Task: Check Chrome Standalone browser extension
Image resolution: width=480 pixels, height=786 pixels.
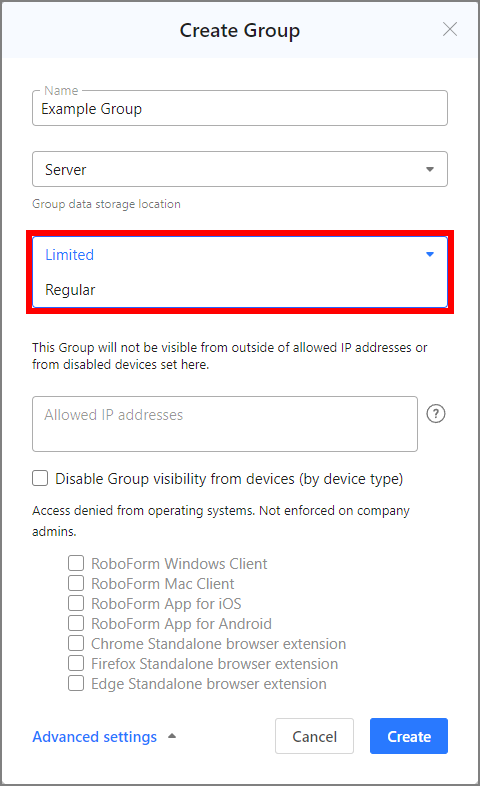Action: click(x=76, y=643)
